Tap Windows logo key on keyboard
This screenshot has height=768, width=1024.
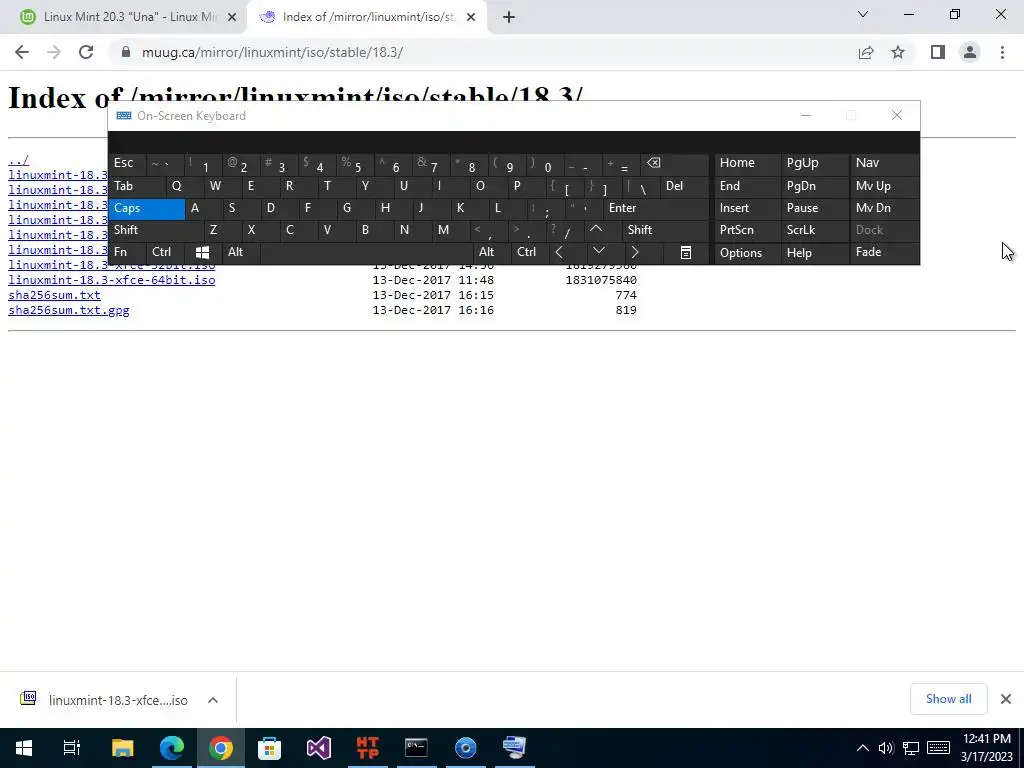[x=202, y=252]
